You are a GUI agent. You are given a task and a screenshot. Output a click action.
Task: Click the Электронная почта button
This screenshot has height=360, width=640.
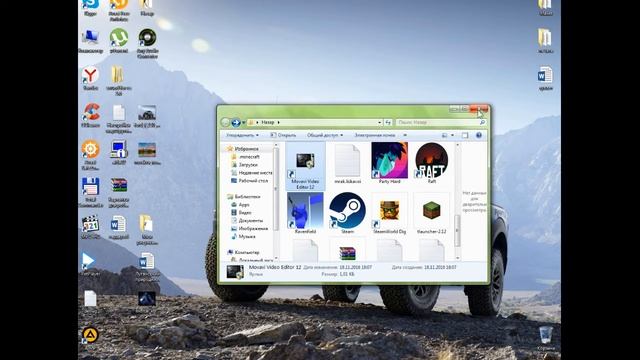[x=374, y=135]
